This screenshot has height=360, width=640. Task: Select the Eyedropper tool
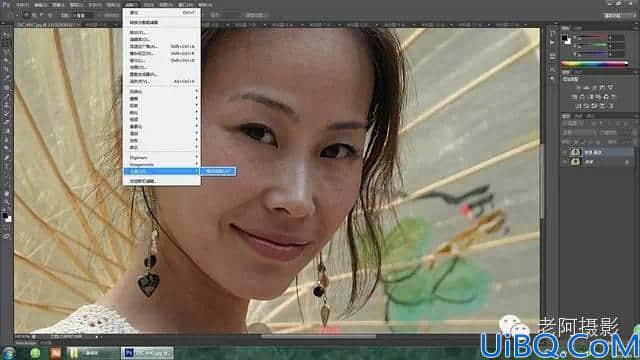coord(6,78)
